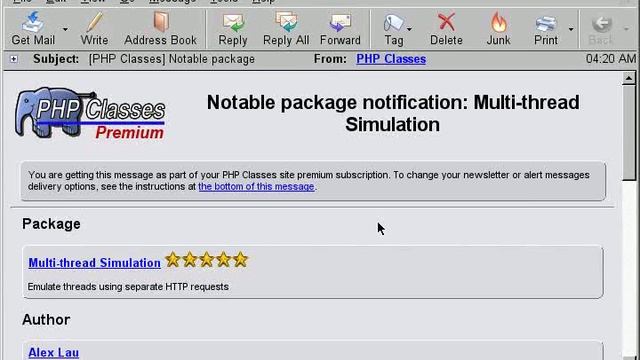Screen dimensions: 640x360
Task: Click the PHP Classes Premium elephant logo
Action: [90, 113]
